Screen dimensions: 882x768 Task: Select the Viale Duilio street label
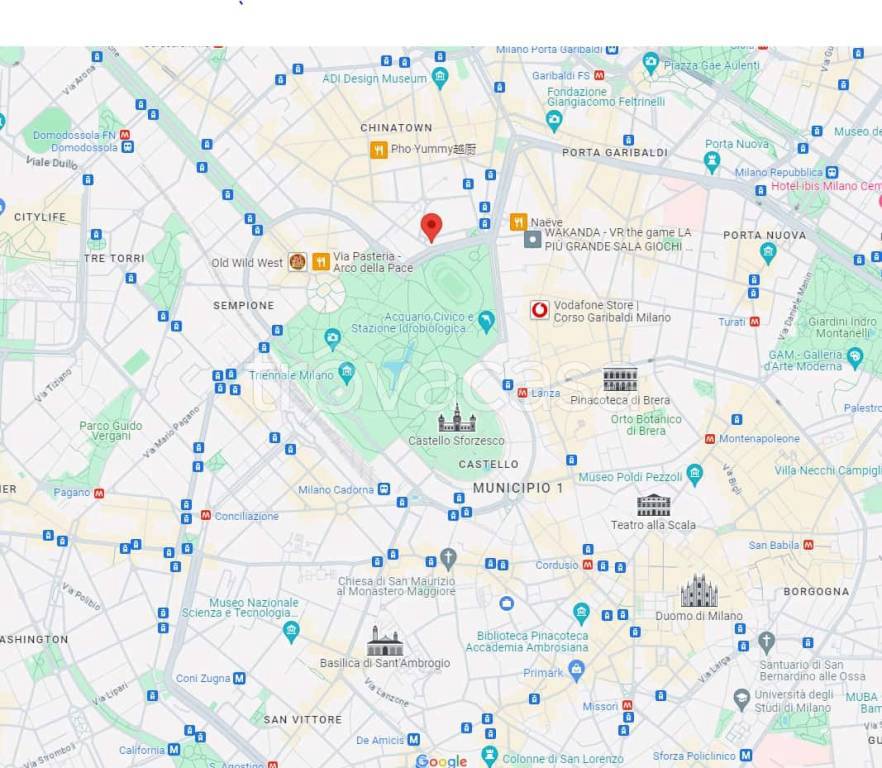coord(52,162)
